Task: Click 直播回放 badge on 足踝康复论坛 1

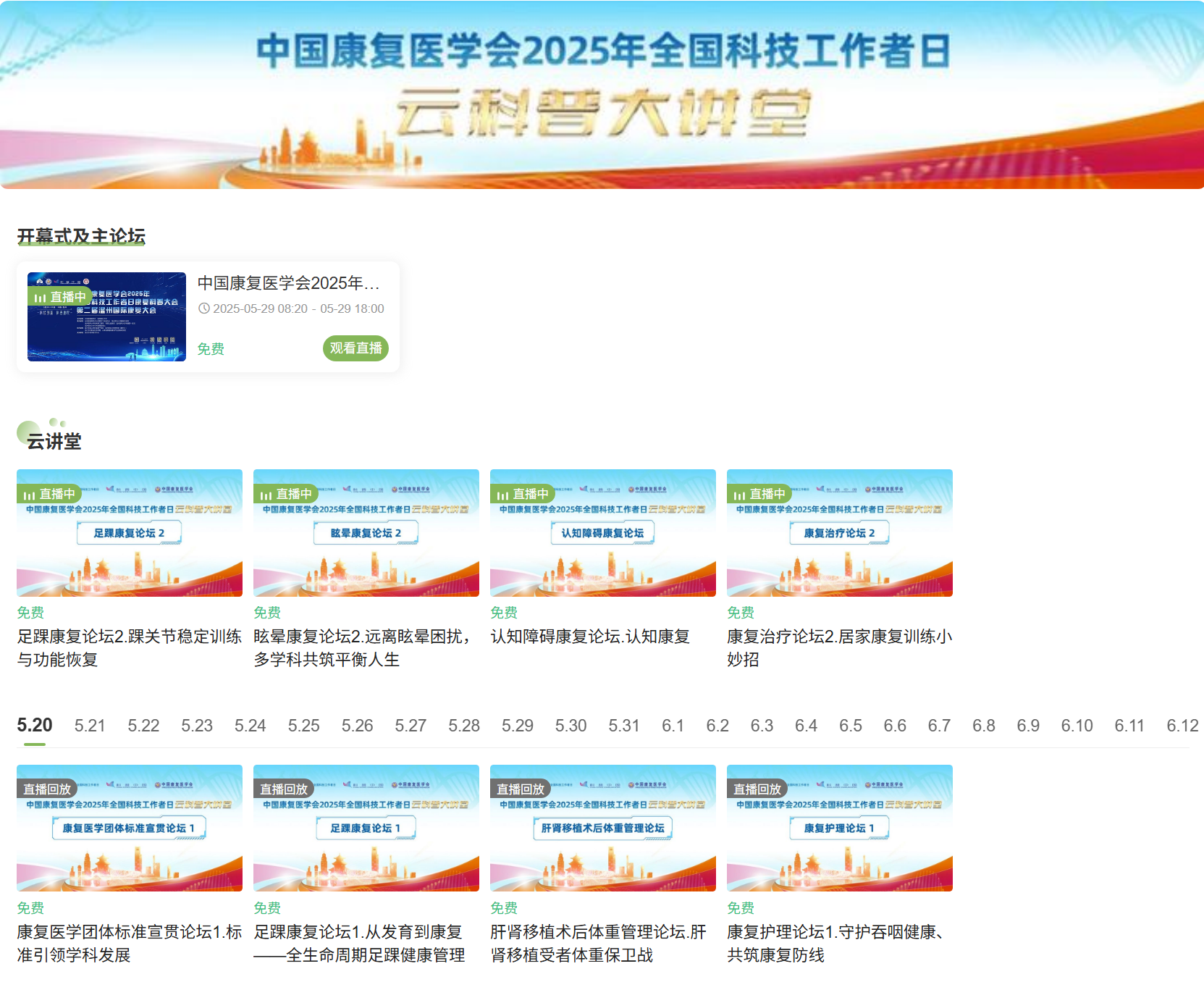Action: tap(284, 789)
